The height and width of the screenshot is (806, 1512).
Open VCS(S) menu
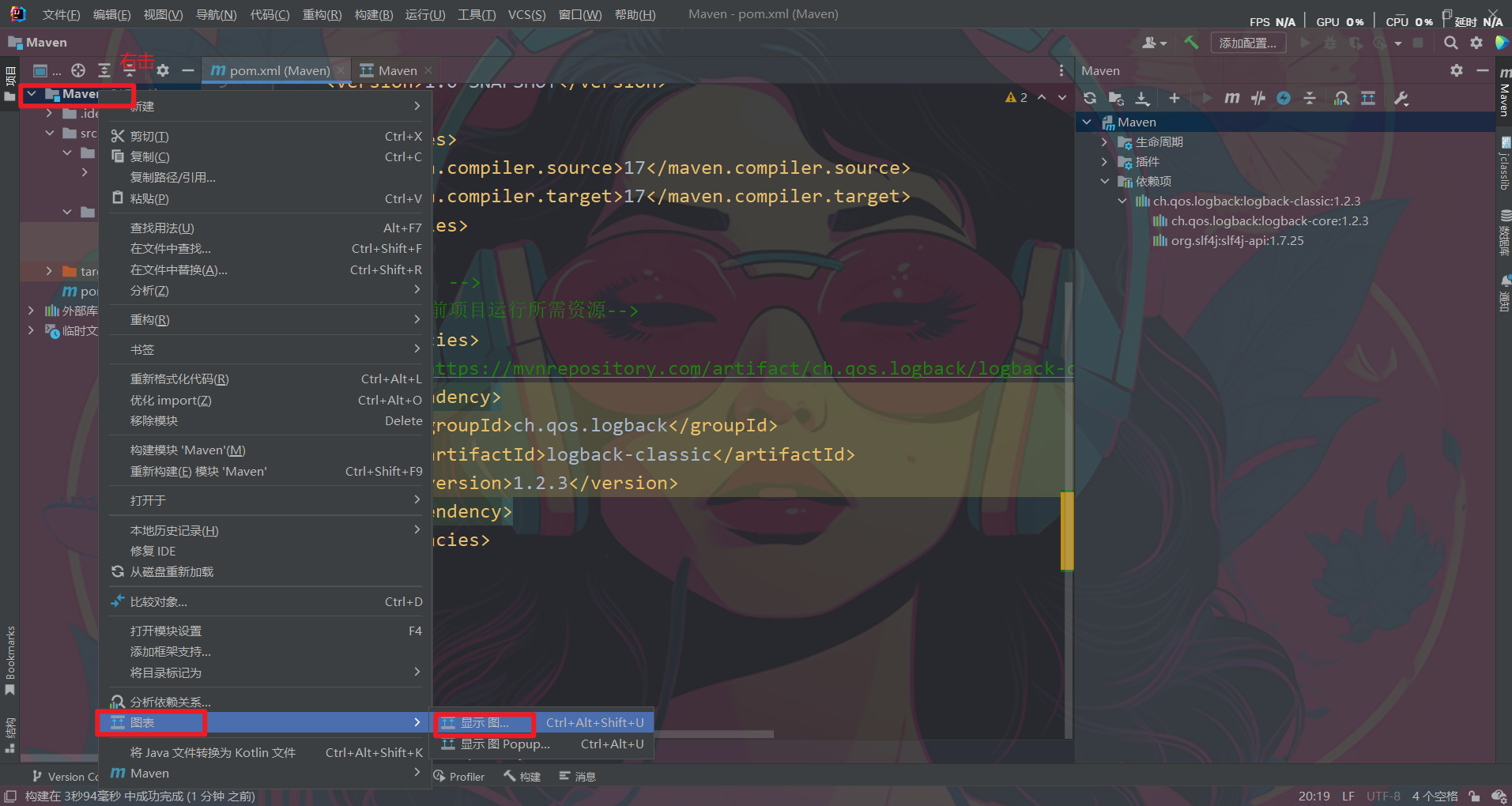point(526,14)
